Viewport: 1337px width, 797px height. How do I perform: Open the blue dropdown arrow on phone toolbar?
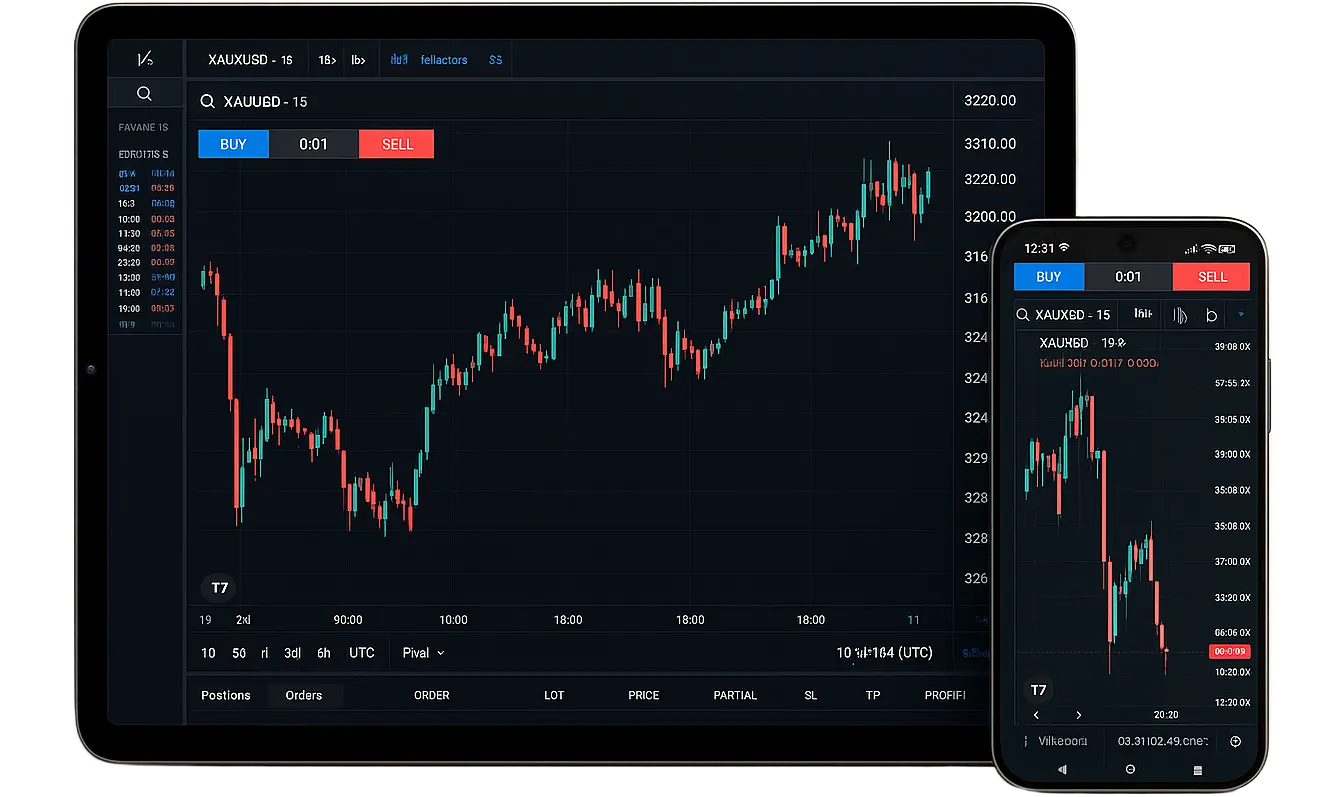pyautogui.click(x=1241, y=315)
